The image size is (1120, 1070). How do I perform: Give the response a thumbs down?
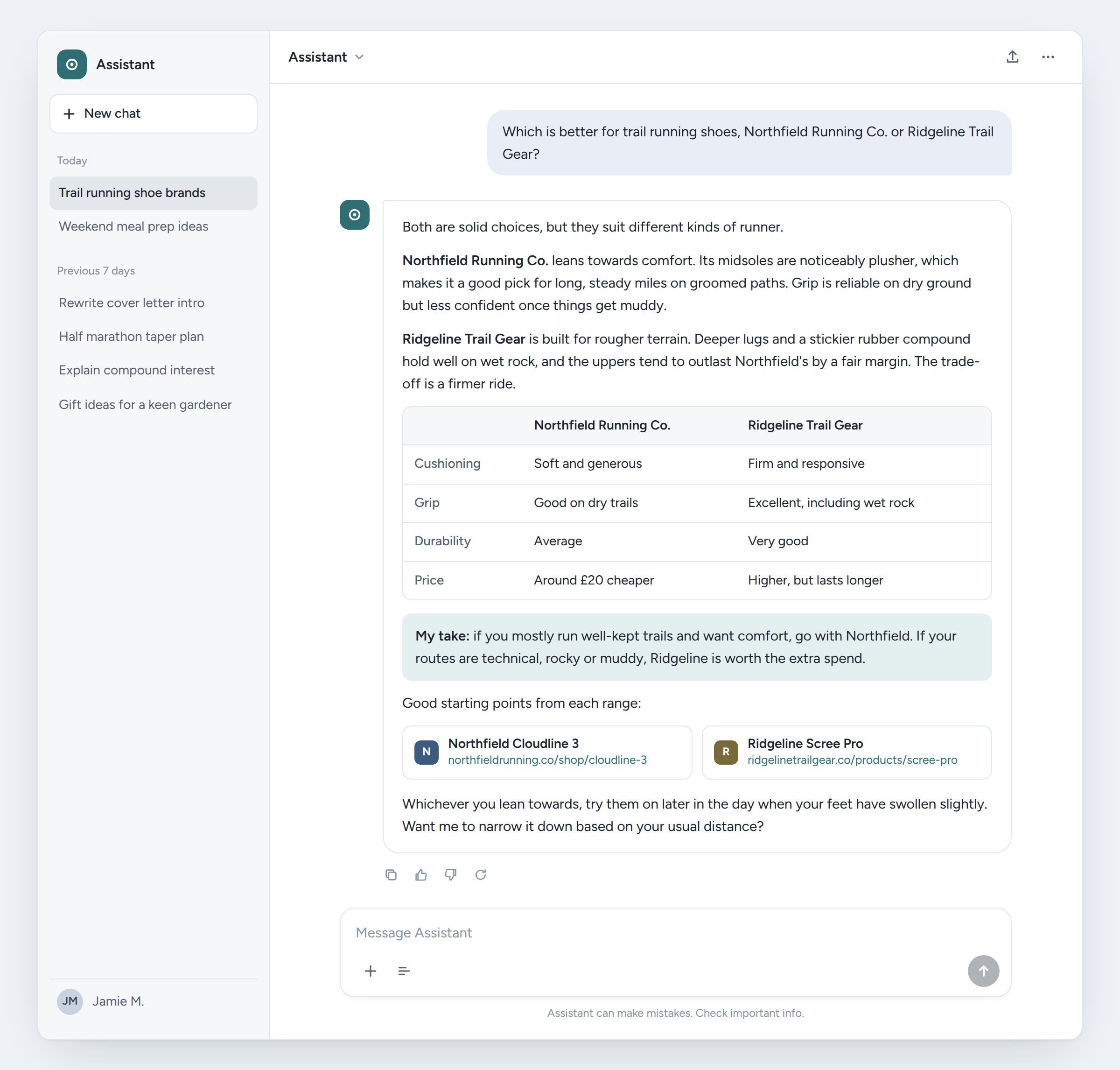[x=450, y=874]
